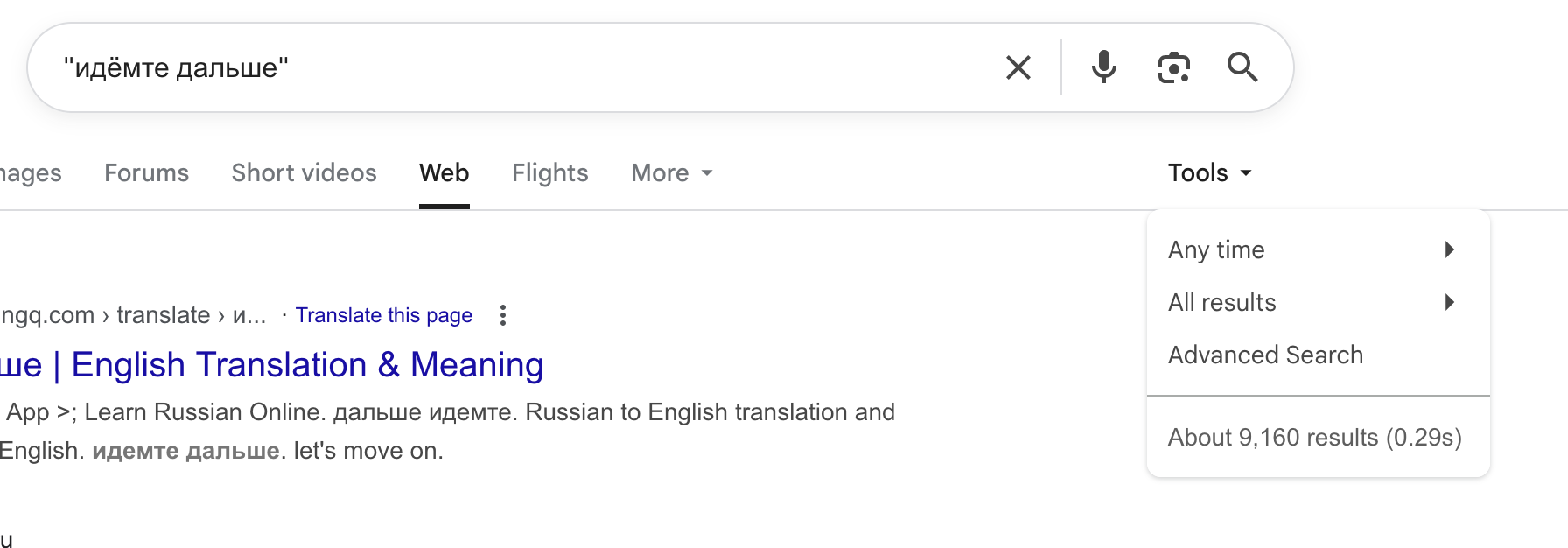
Task: Click the Translate this page link
Action: pos(383,315)
